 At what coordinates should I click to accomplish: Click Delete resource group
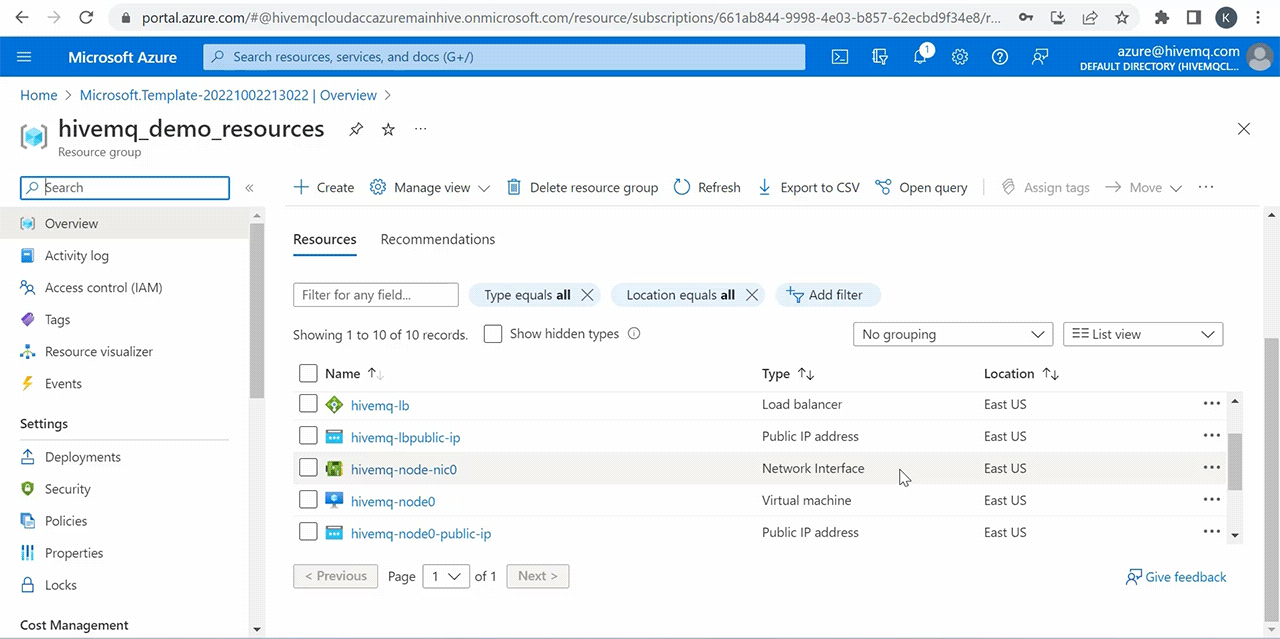click(x=582, y=187)
